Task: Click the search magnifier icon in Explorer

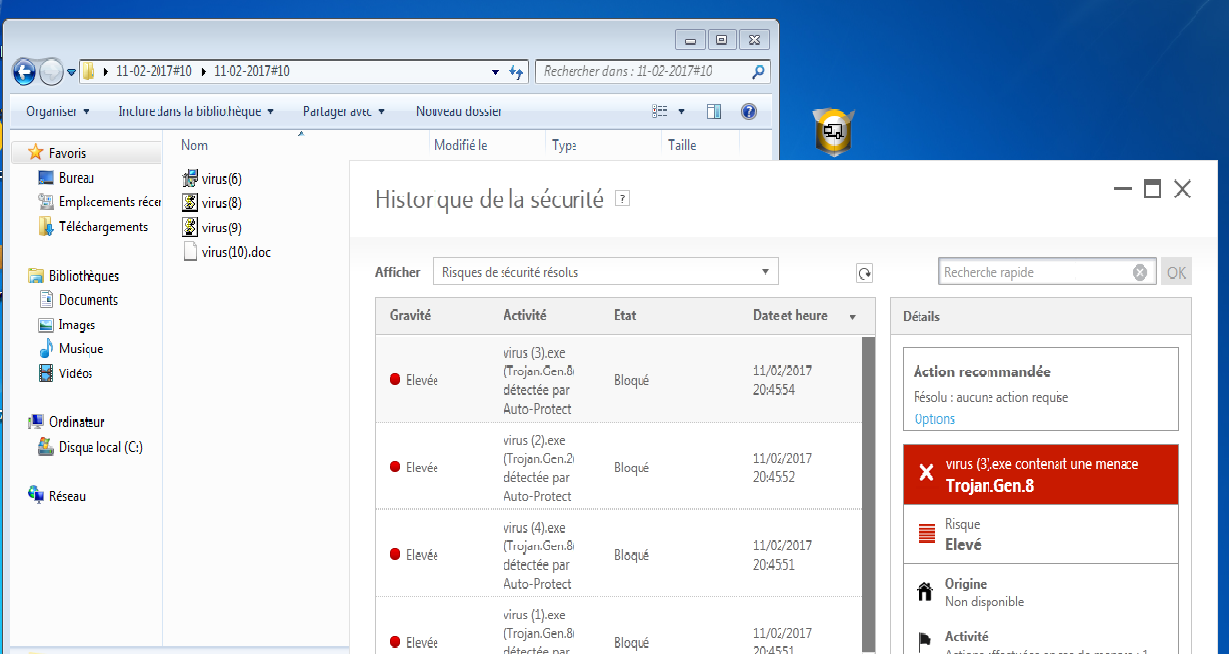Action: [759, 72]
